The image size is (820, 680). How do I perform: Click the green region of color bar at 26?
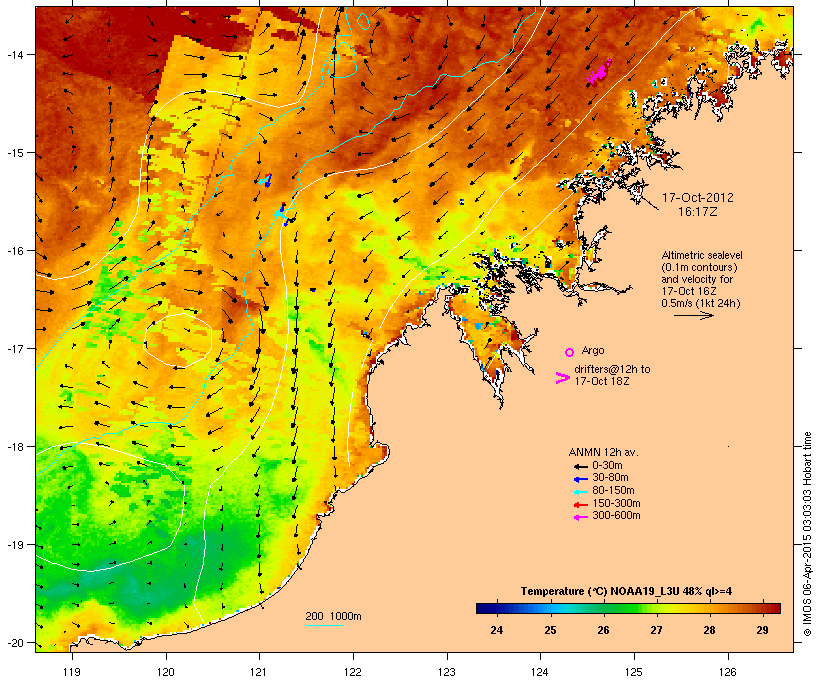click(x=603, y=608)
